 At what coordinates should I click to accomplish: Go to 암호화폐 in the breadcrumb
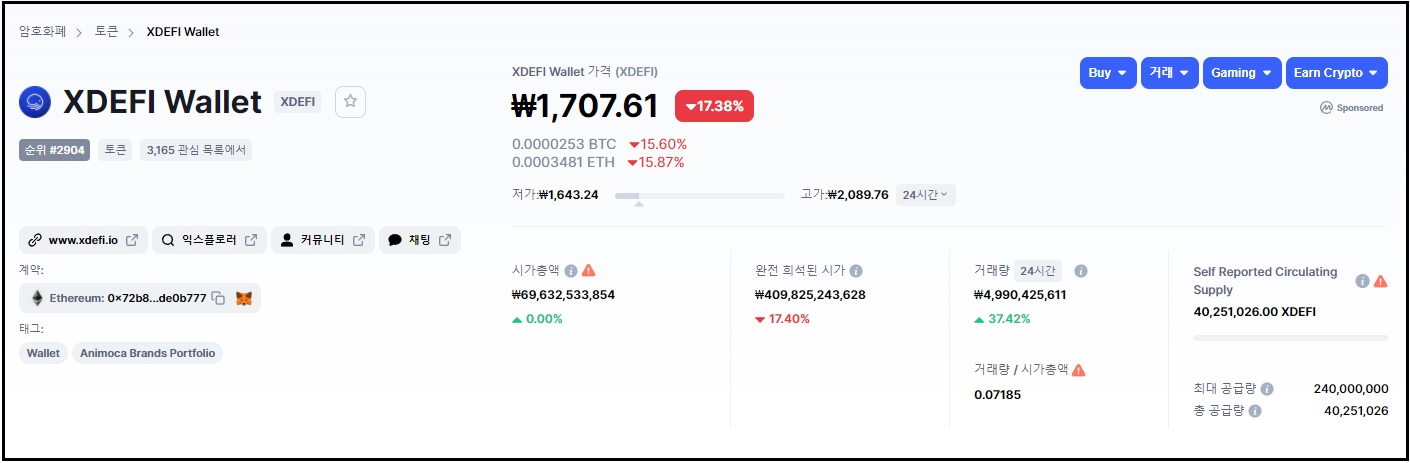point(42,32)
